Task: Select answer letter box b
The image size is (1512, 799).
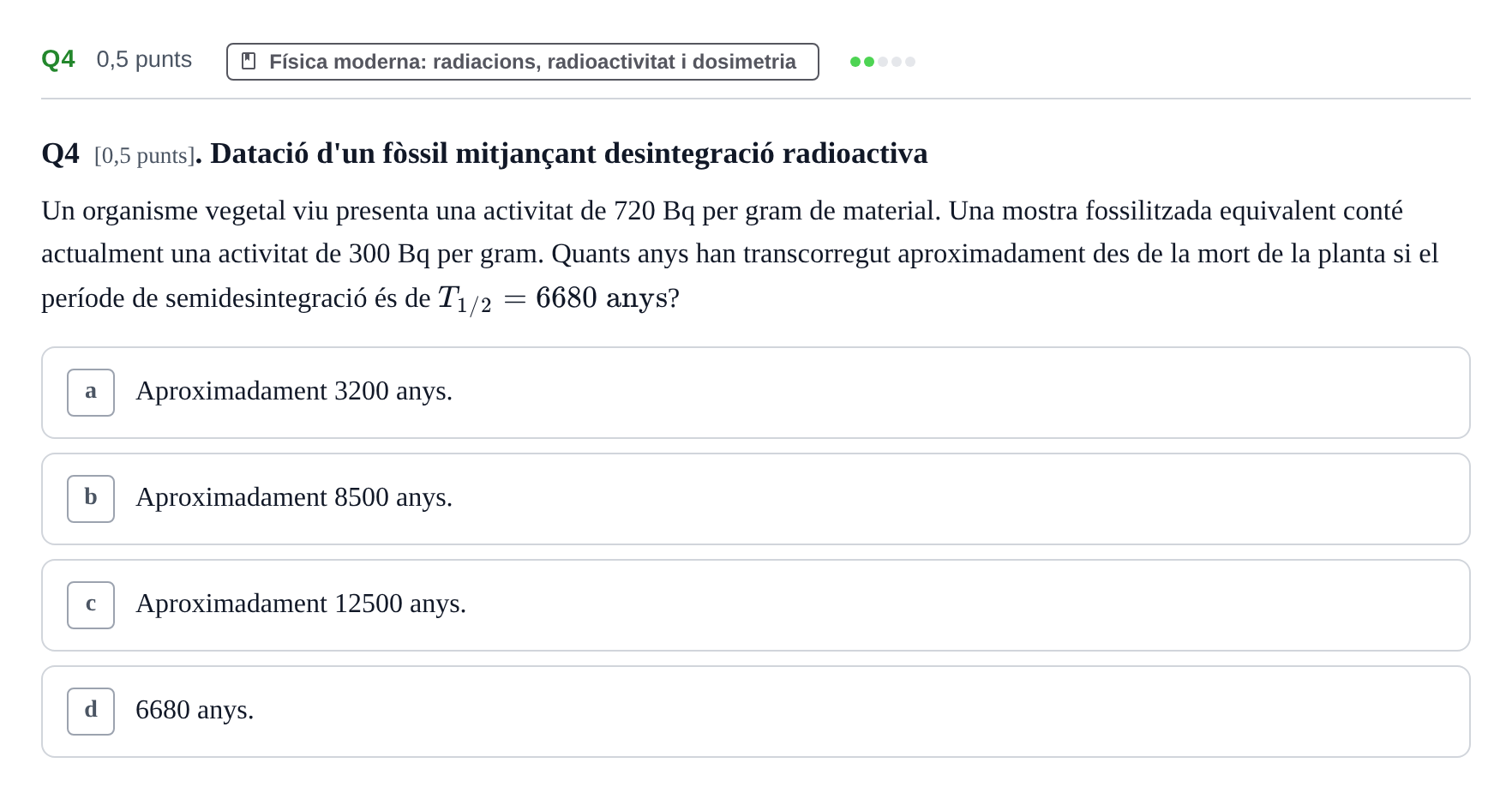Action: tap(91, 499)
